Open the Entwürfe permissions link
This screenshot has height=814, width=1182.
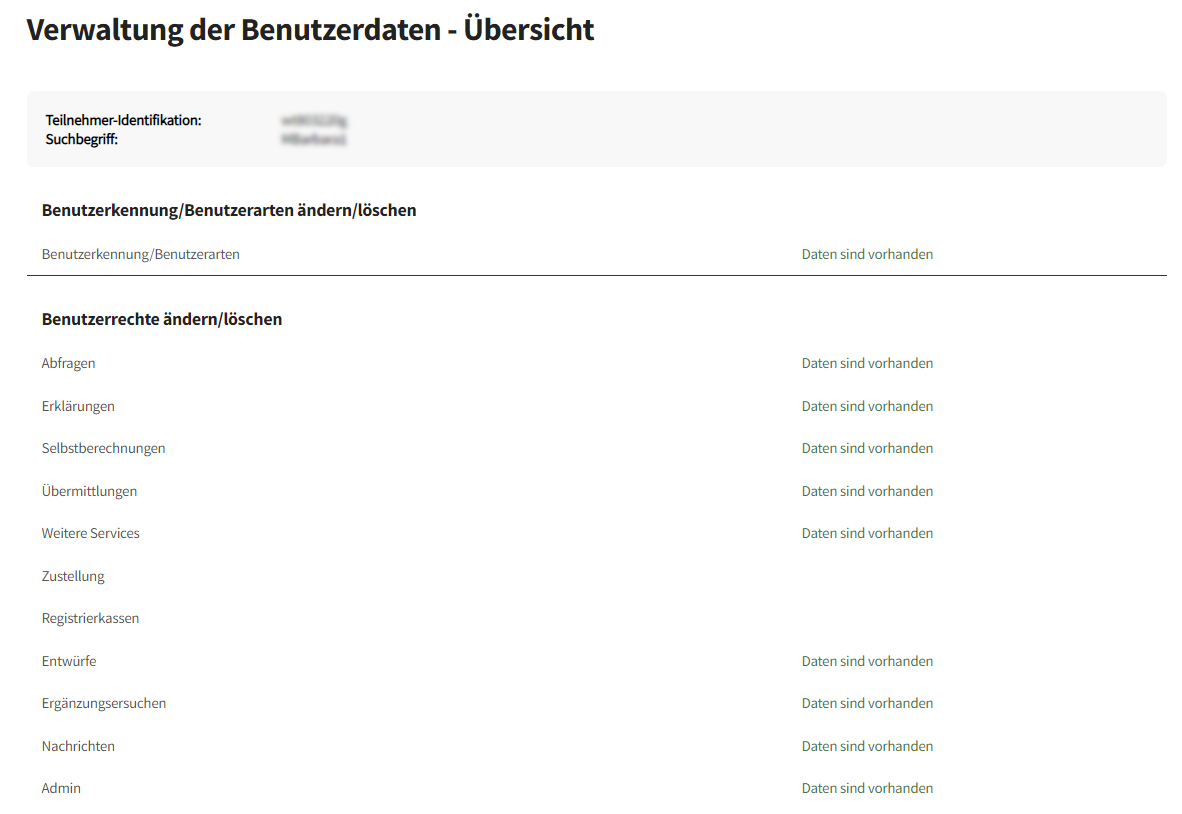69,661
